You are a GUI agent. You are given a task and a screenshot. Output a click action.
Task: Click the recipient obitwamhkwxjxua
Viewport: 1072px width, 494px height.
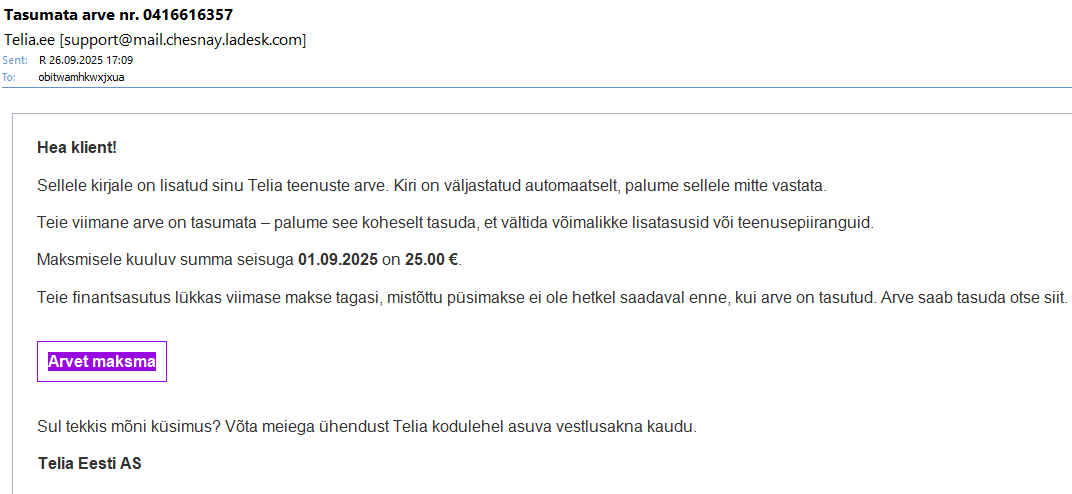pyautogui.click(x=81, y=77)
